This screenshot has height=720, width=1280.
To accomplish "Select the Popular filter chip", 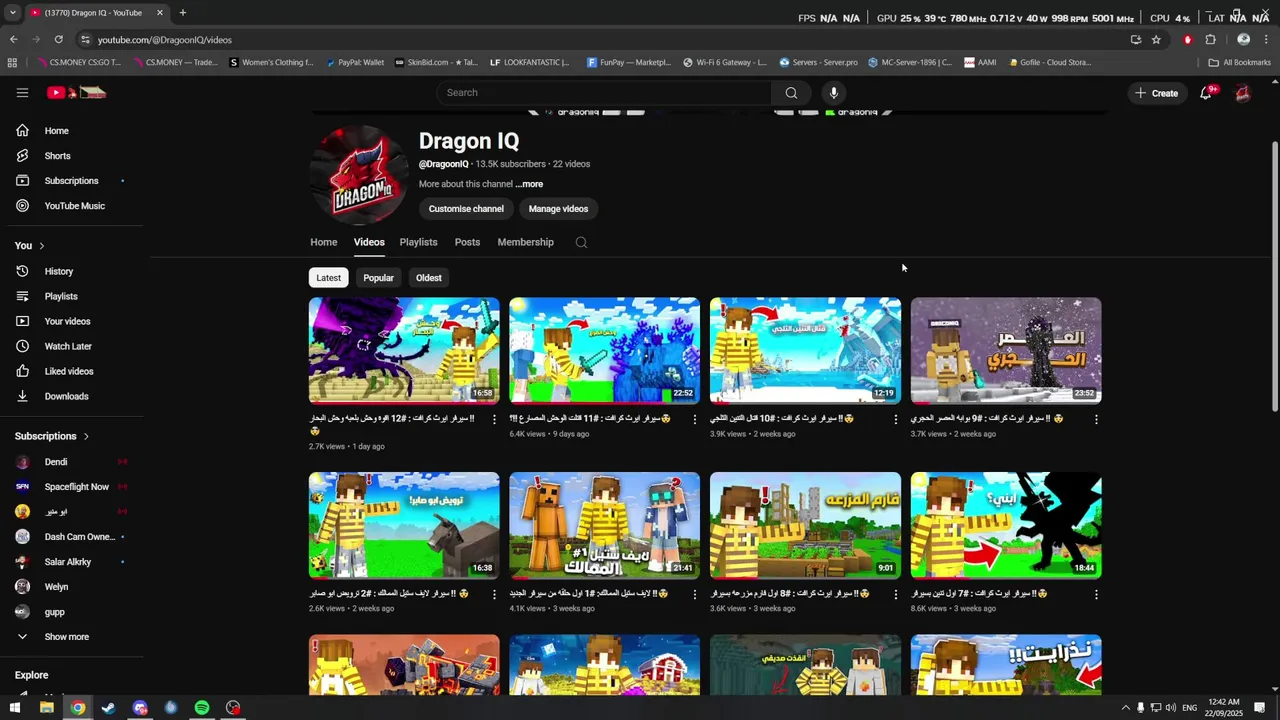I will pyautogui.click(x=378, y=278).
